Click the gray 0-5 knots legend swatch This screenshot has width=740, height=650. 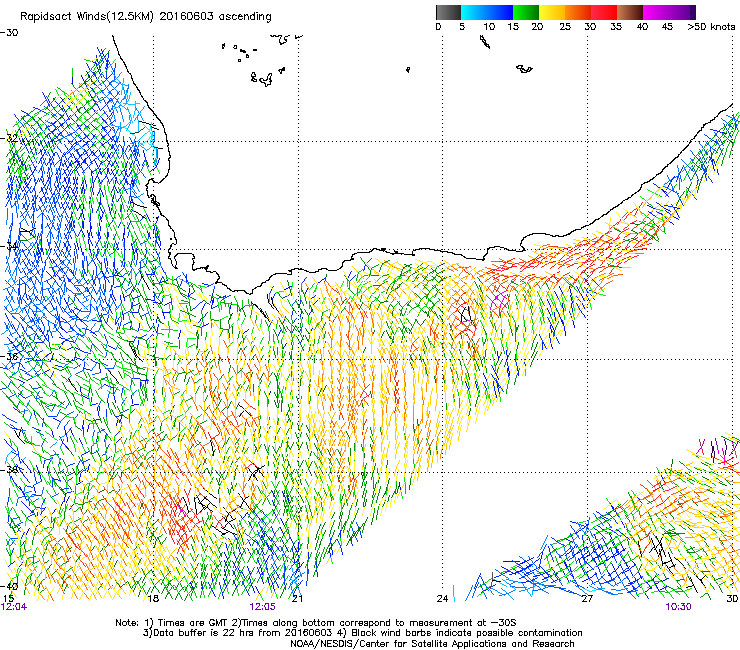(x=448, y=12)
